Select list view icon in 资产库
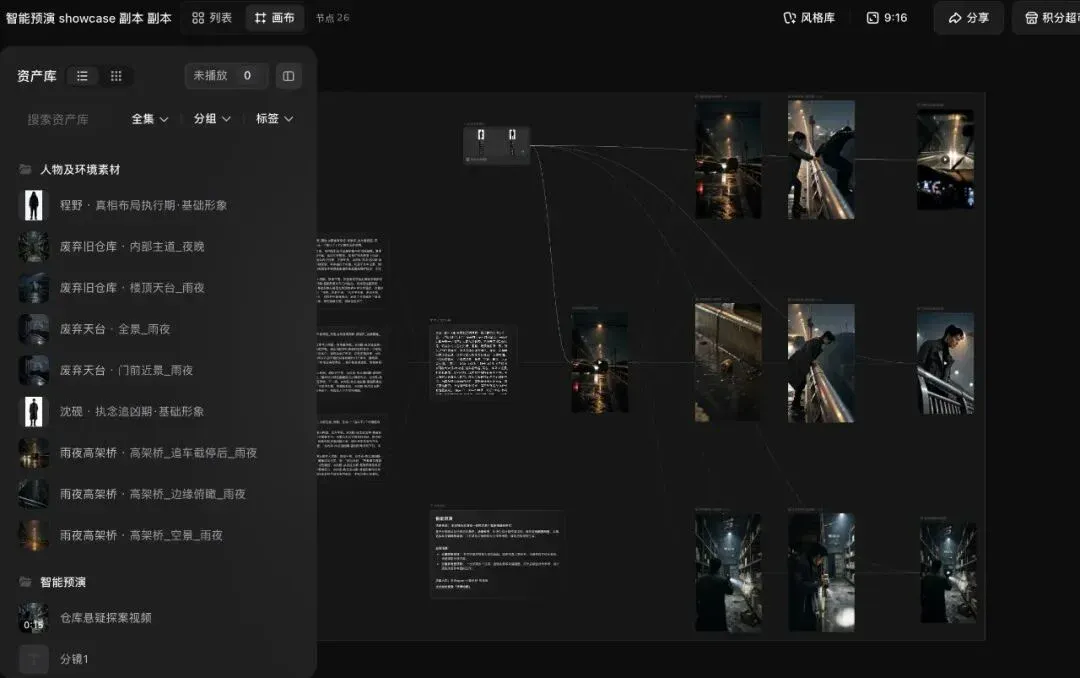Image resolution: width=1080 pixels, height=678 pixels. (83, 76)
